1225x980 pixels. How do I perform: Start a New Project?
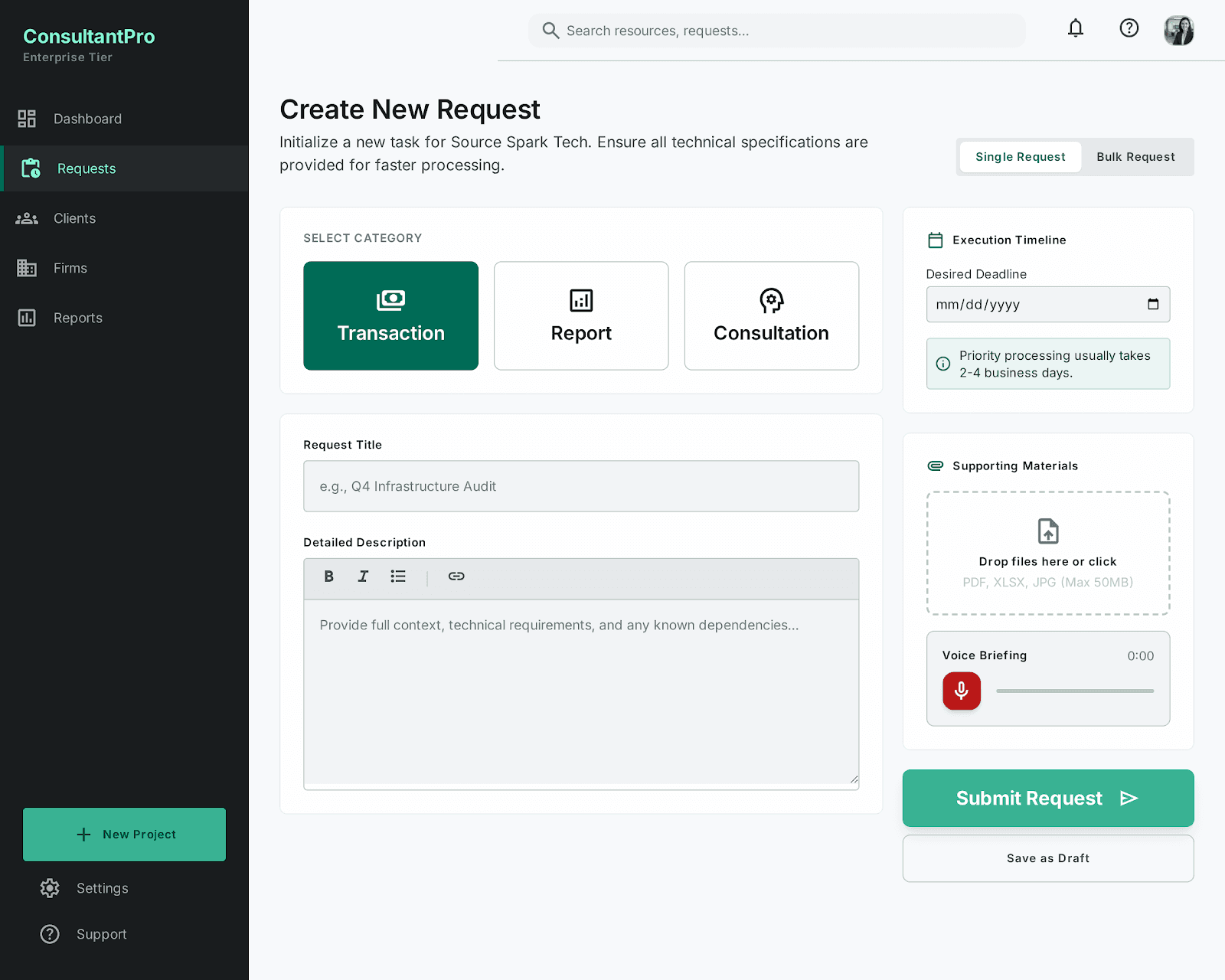point(124,835)
